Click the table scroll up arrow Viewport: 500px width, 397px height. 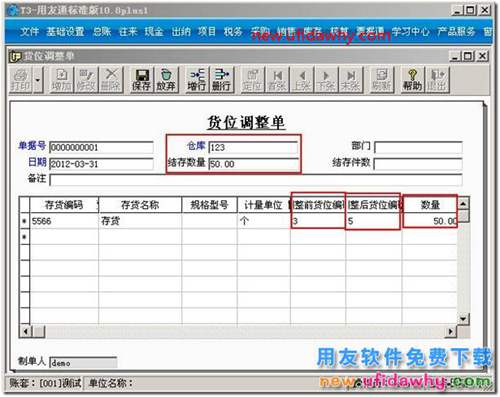[463, 203]
